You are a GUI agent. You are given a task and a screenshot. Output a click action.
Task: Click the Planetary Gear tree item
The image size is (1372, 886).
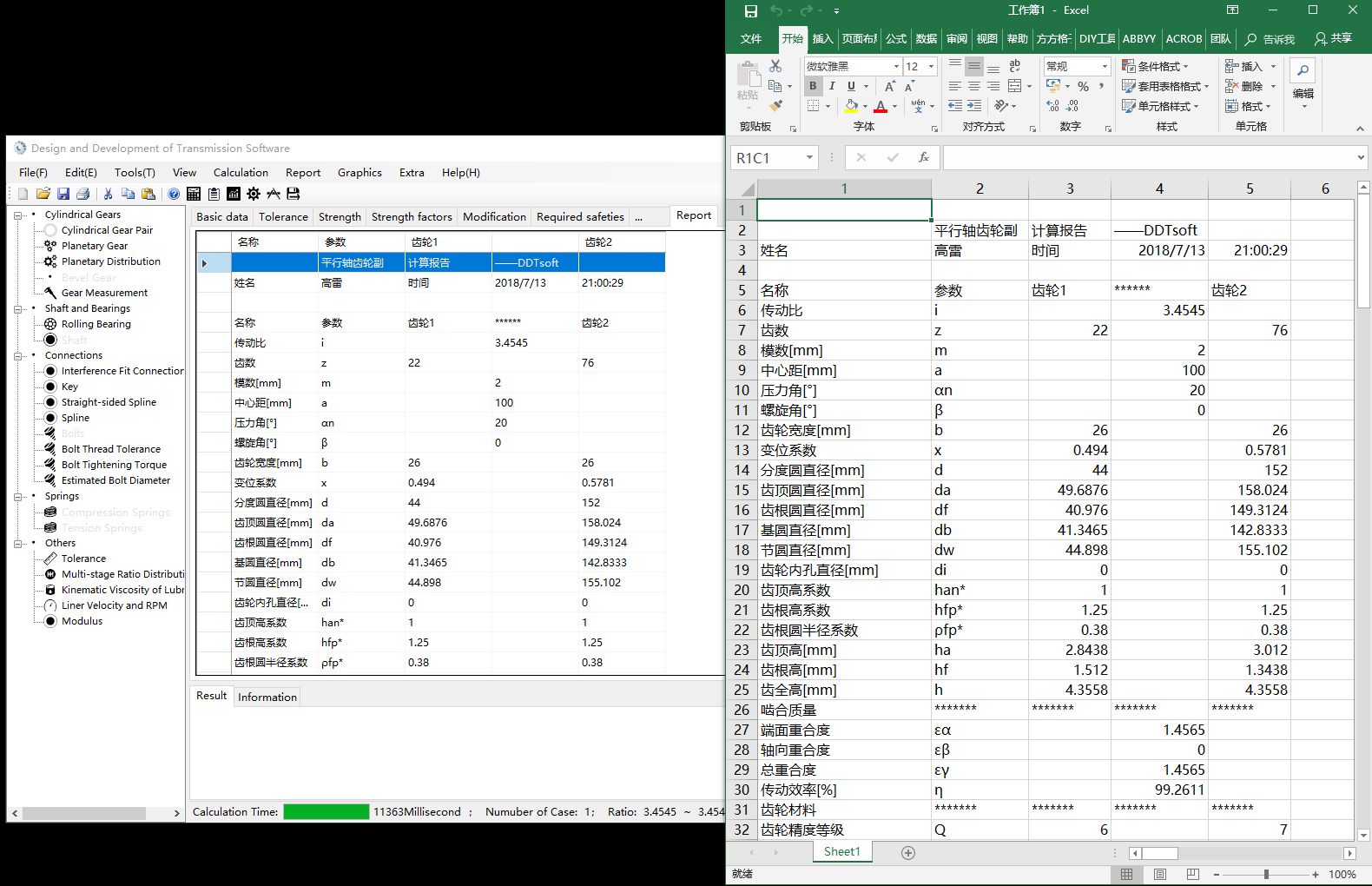[94, 246]
